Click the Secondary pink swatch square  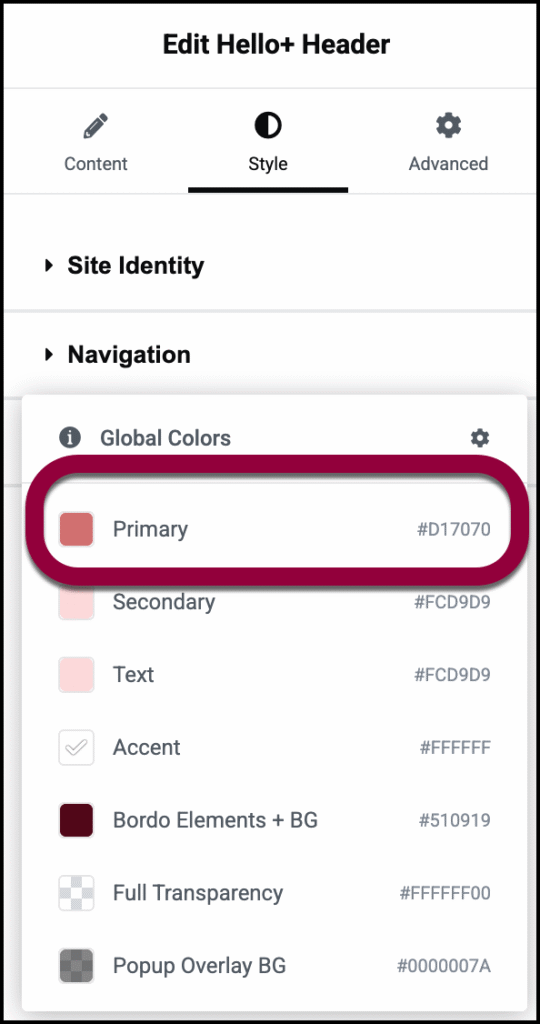pyautogui.click(x=76, y=602)
